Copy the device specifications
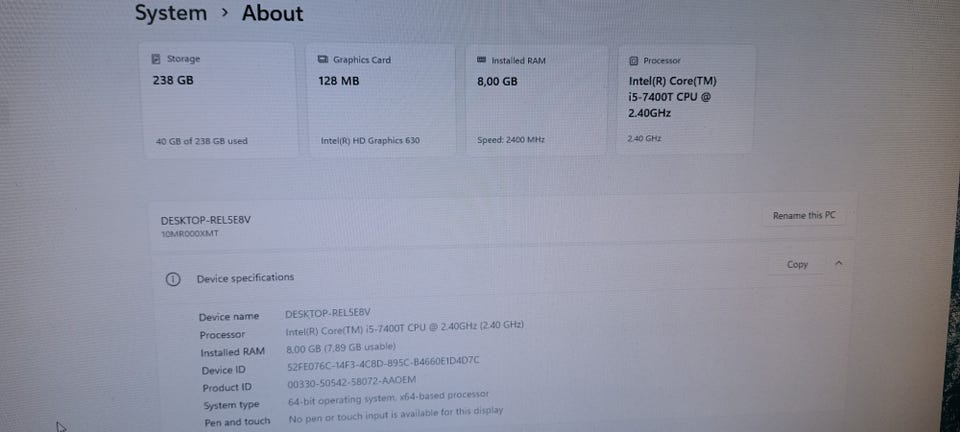 coord(797,265)
